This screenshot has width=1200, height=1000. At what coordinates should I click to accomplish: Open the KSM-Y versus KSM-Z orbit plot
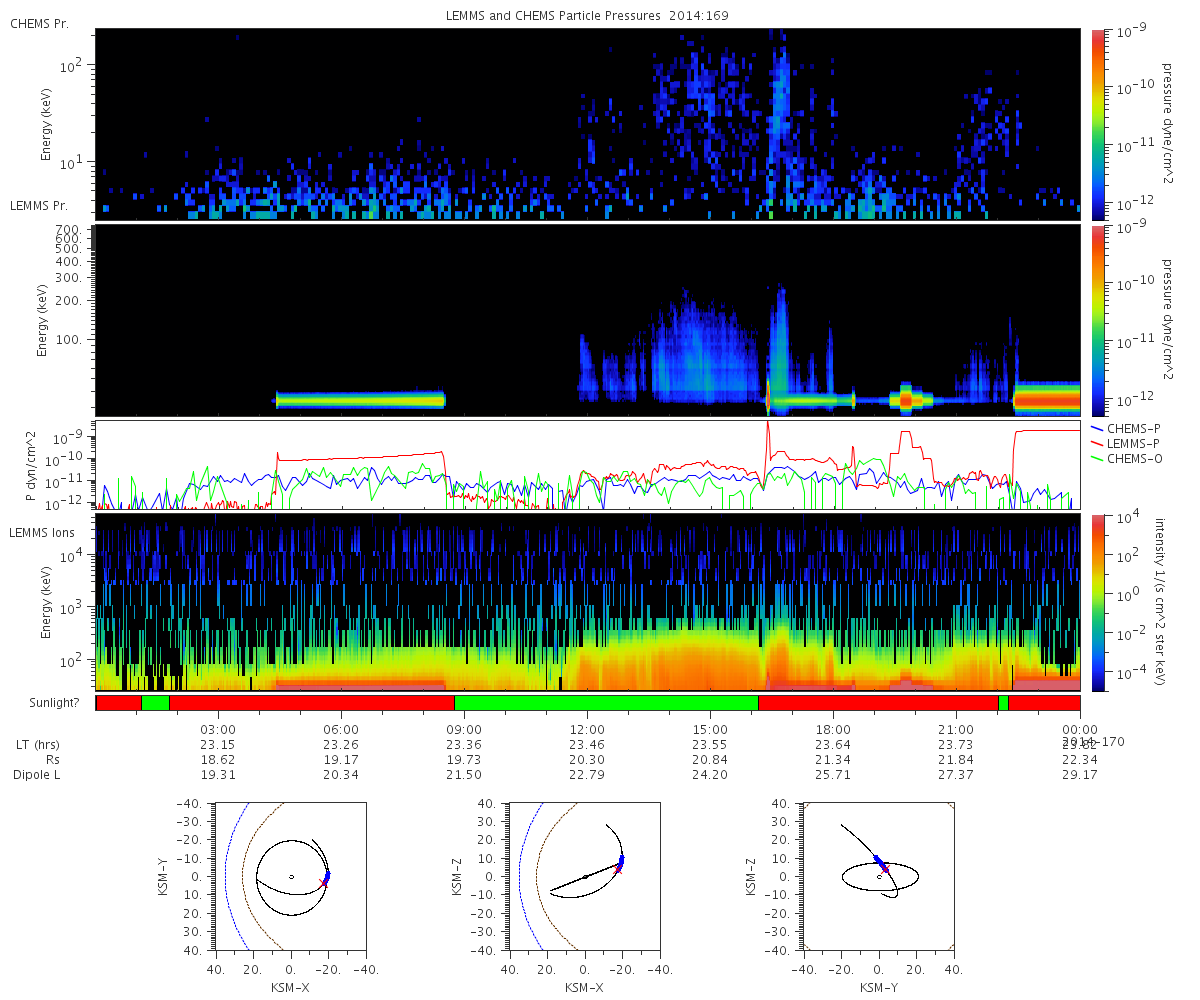[878, 876]
